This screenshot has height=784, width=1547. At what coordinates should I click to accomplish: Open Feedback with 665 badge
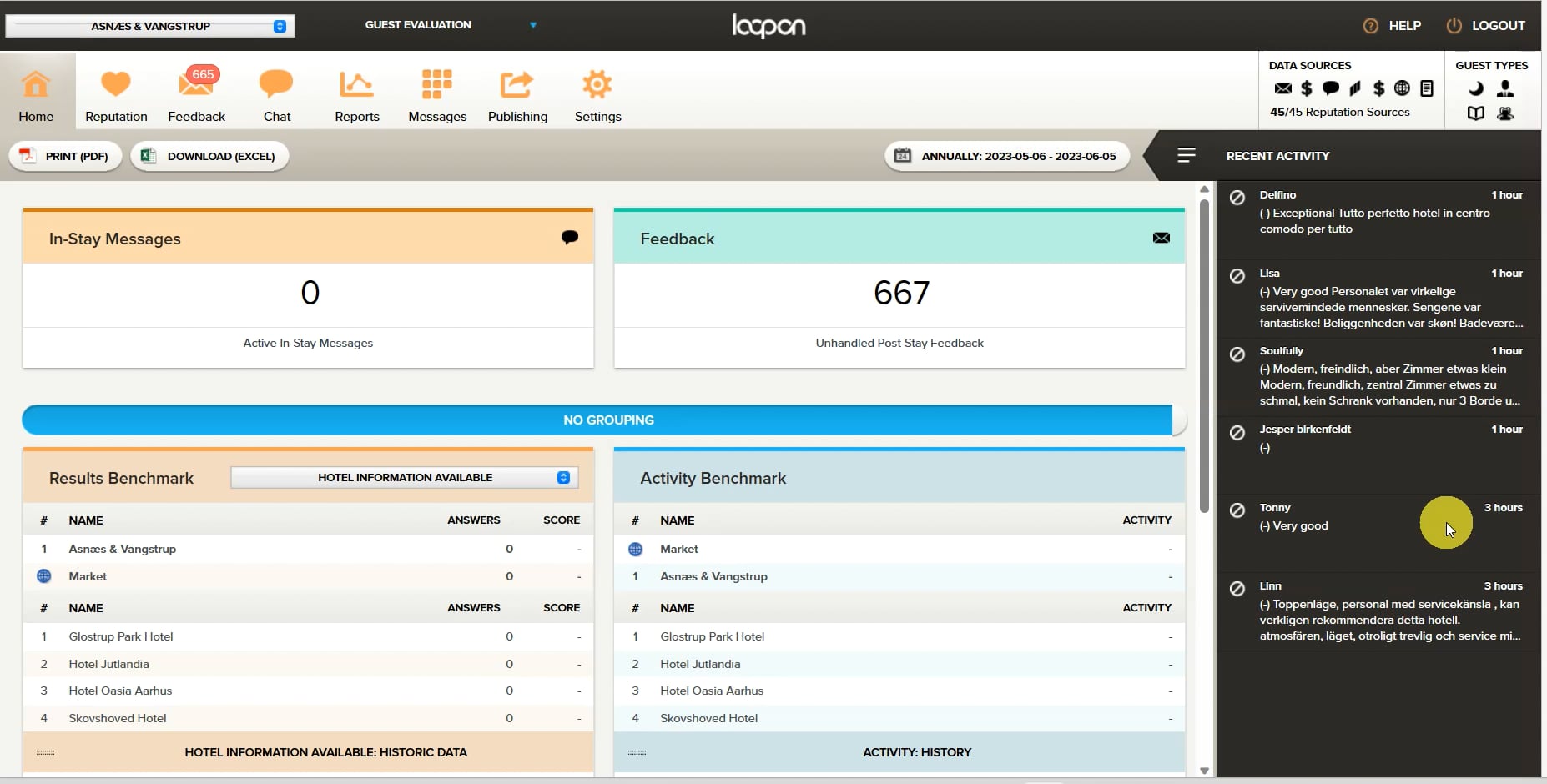[x=196, y=93]
